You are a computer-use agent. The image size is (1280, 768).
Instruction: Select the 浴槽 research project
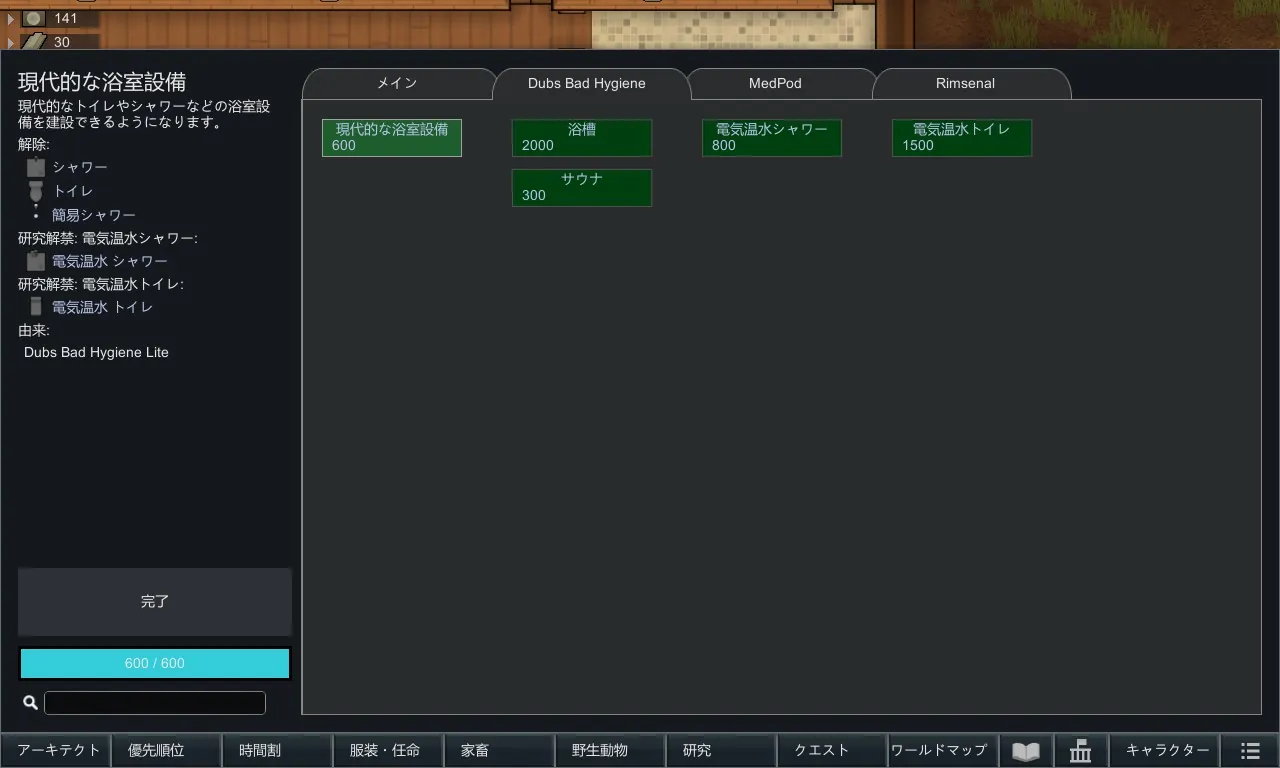point(581,138)
